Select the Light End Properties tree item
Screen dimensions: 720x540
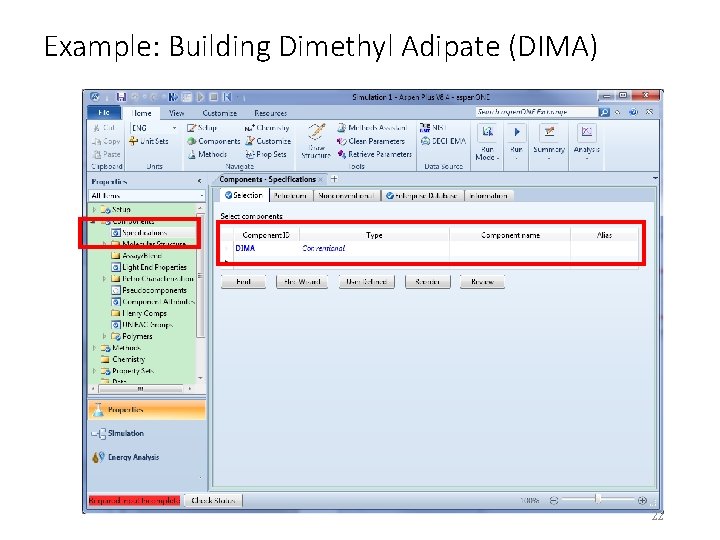point(149,267)
